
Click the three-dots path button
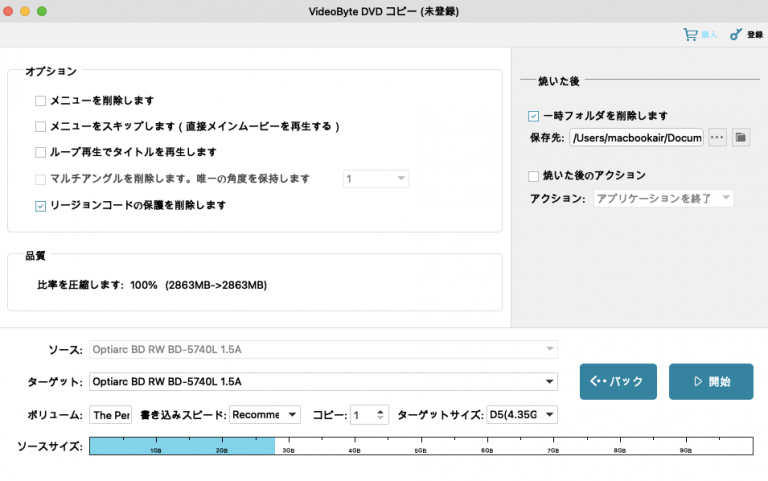tap(717, 137)
